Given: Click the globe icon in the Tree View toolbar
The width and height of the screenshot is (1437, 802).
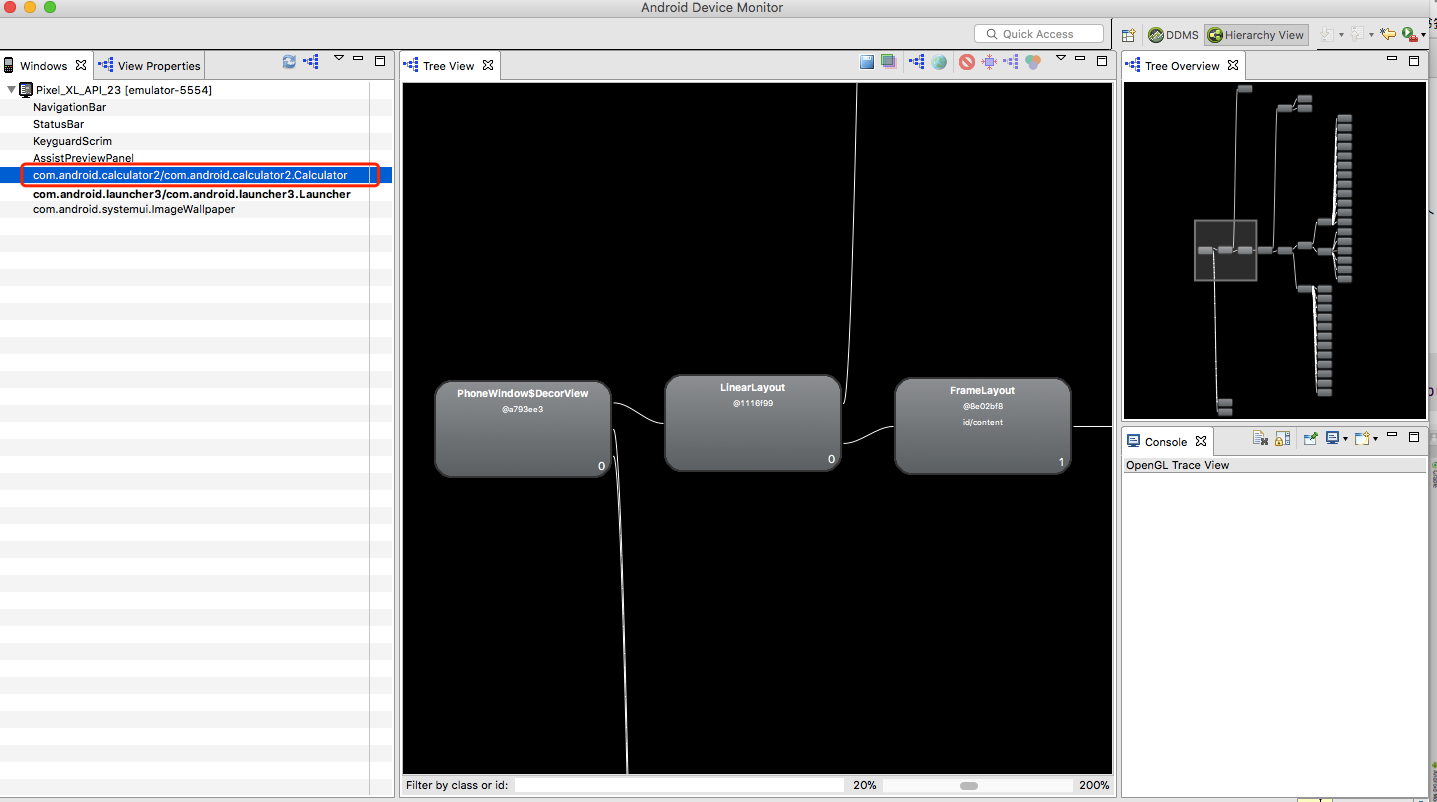Looking at the screenshot, I should tap(939, 62).
